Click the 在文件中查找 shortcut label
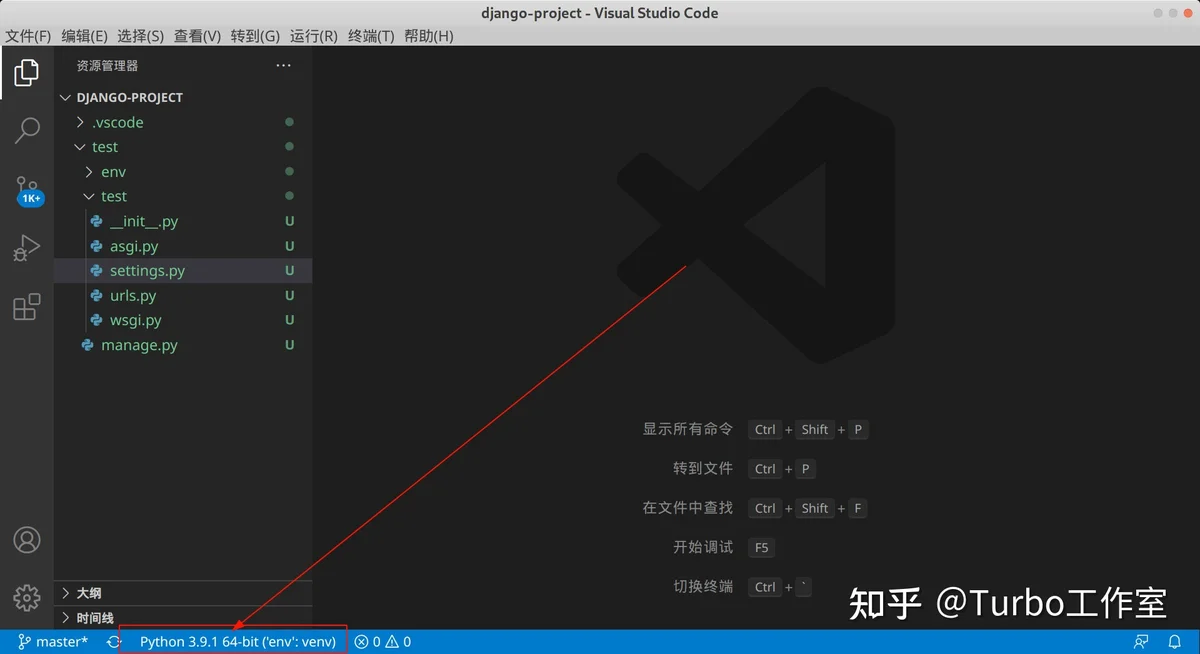The image size is (1200, 654). tap(687, 508)
